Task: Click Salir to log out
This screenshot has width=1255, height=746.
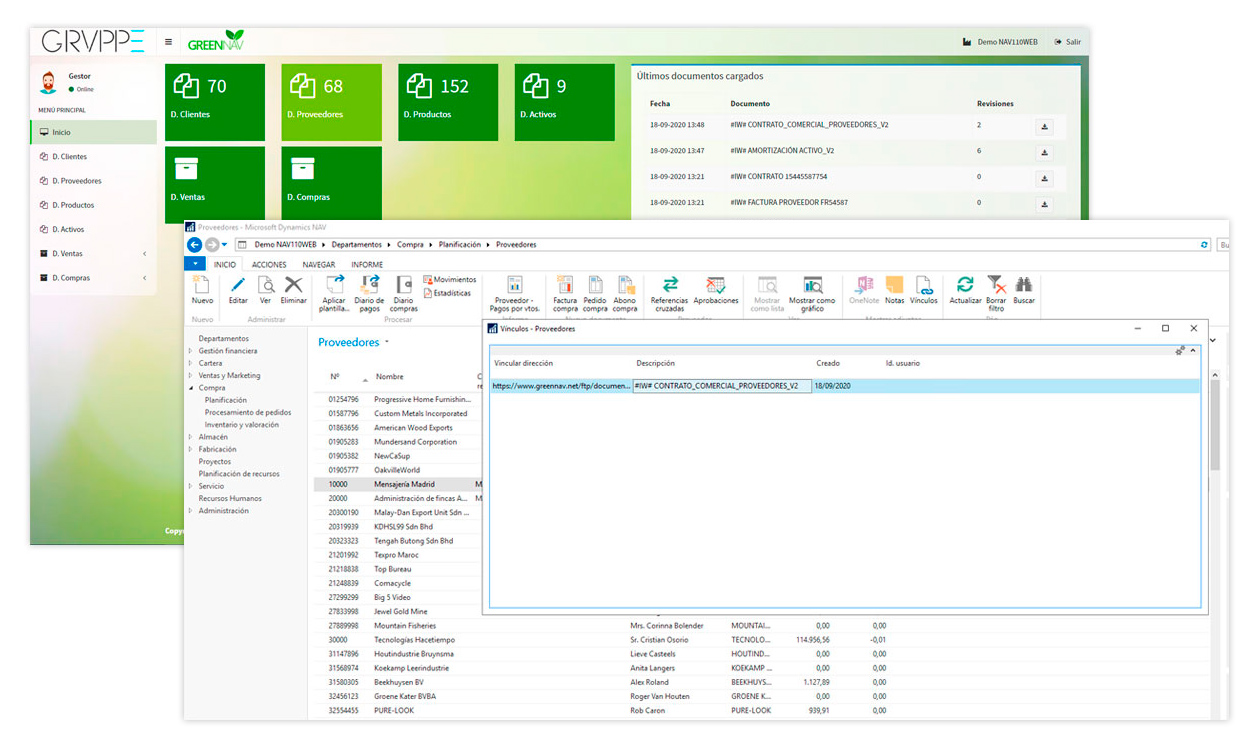Action: click(x=1068, y=42)
